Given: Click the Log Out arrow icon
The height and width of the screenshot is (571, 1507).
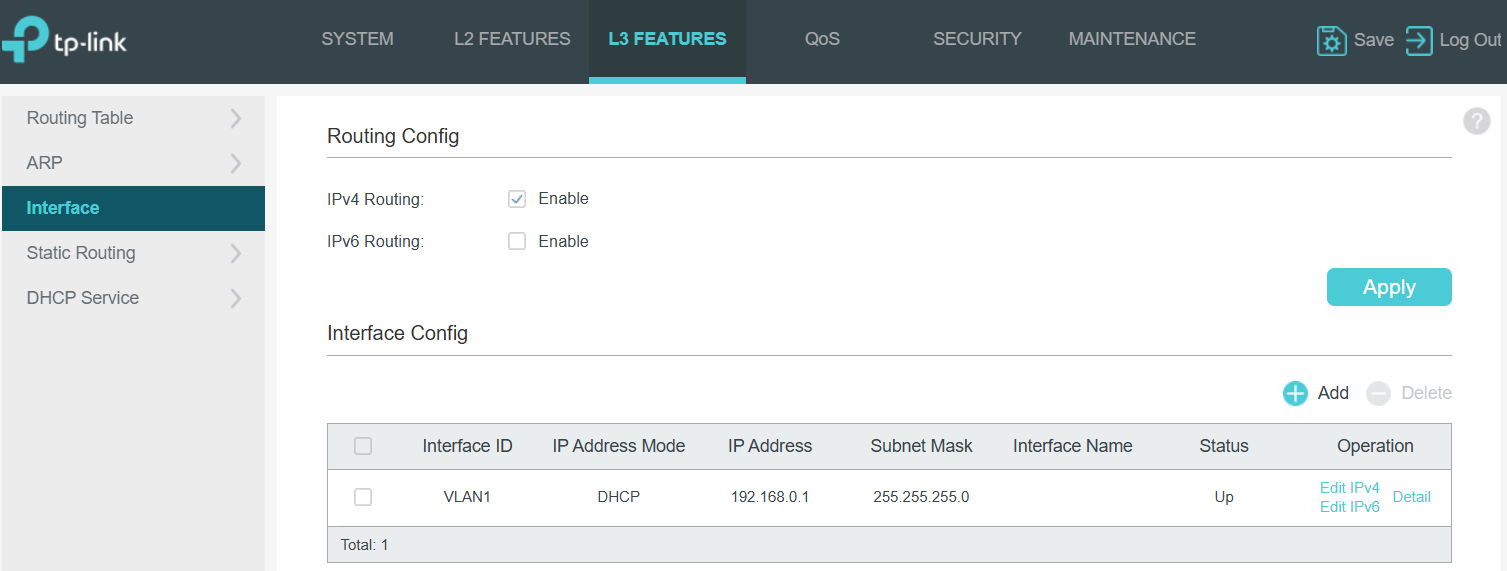Looking at the screenshot, I should pos(1418,41).
